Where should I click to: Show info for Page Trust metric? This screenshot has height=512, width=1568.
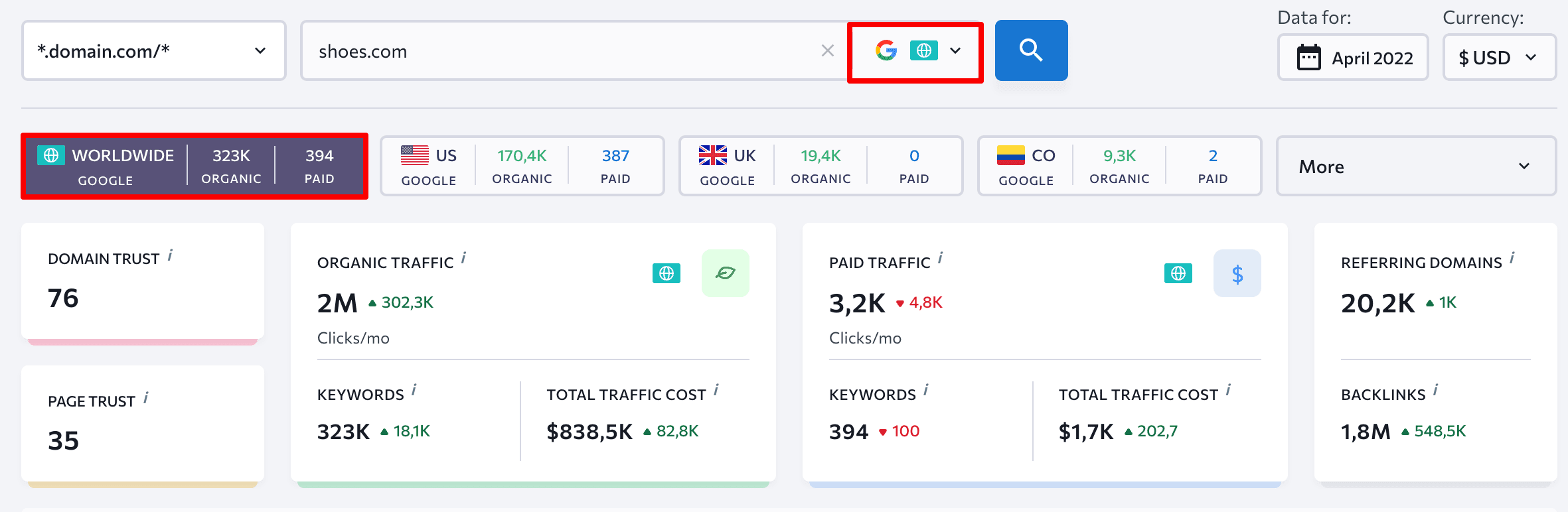tap(146, 398)
